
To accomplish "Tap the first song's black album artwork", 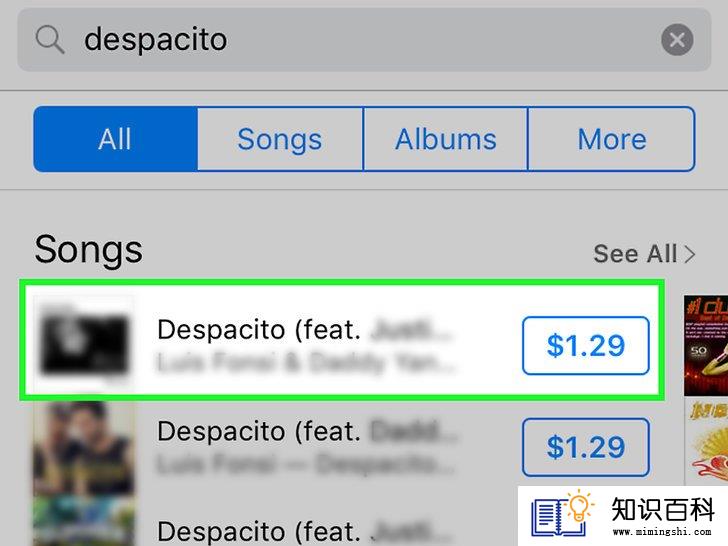I will pos(84,342).
